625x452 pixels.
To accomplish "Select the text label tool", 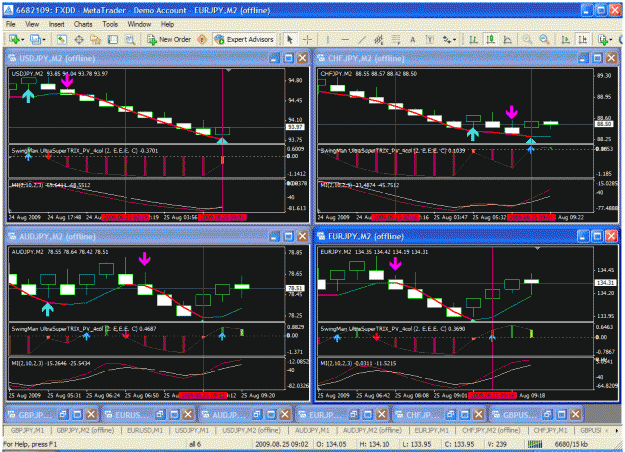I will [430, 39].
